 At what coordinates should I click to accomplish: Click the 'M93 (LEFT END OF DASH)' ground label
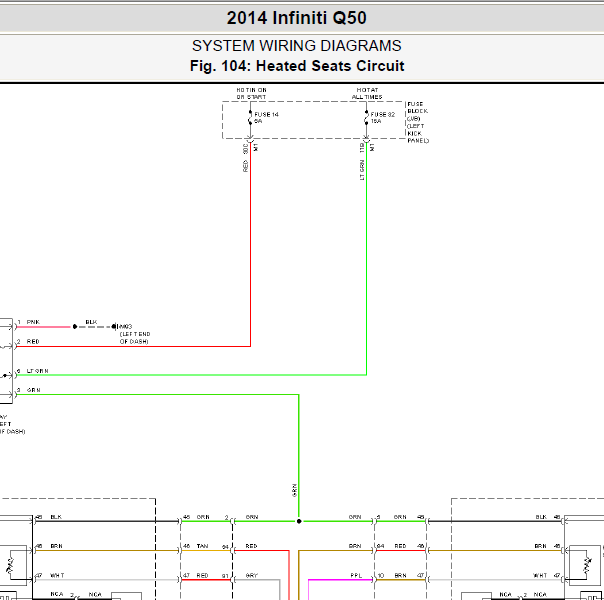coord(135,334)
